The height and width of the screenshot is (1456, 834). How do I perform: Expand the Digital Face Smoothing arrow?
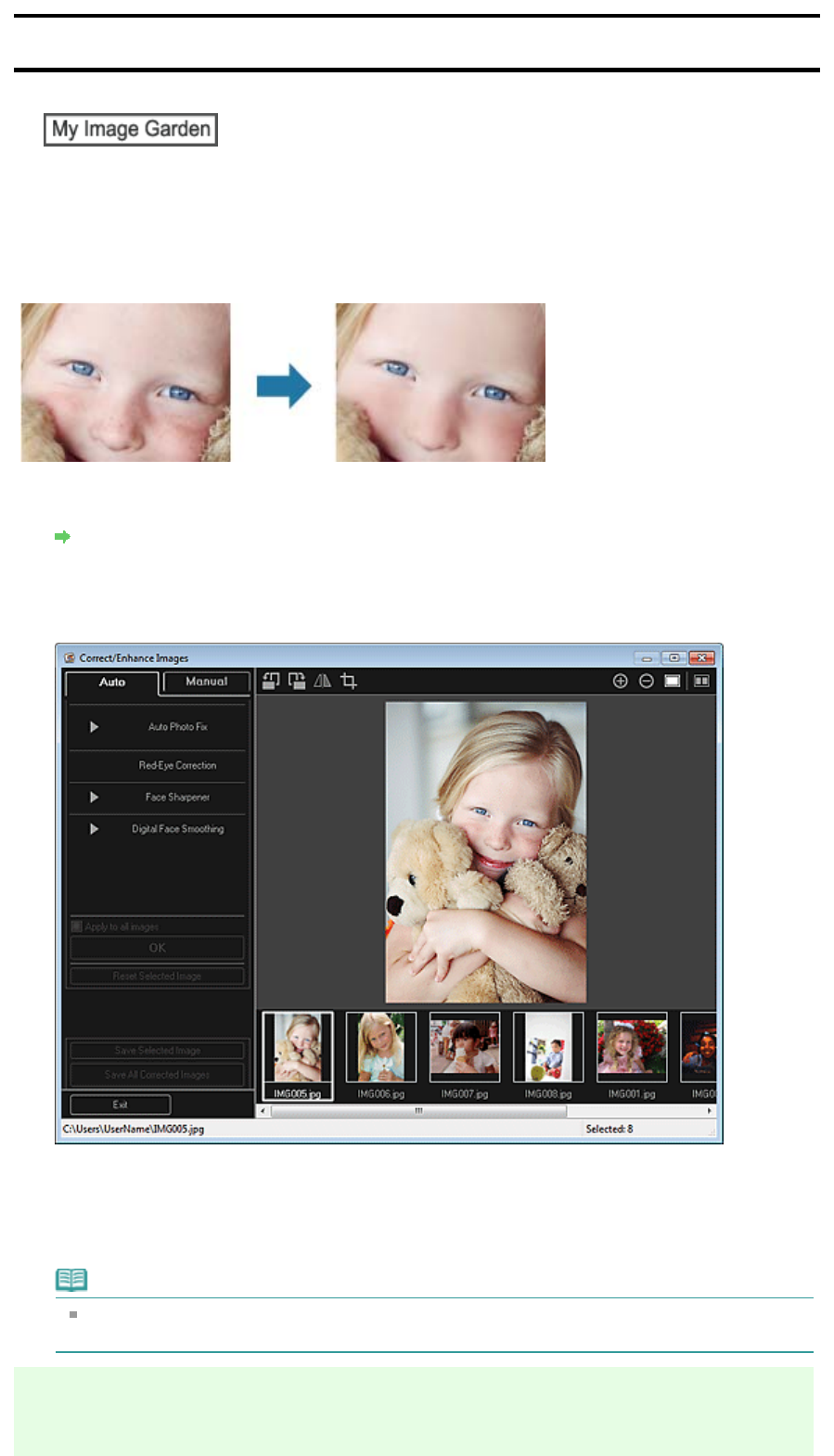tap(94, 829)
